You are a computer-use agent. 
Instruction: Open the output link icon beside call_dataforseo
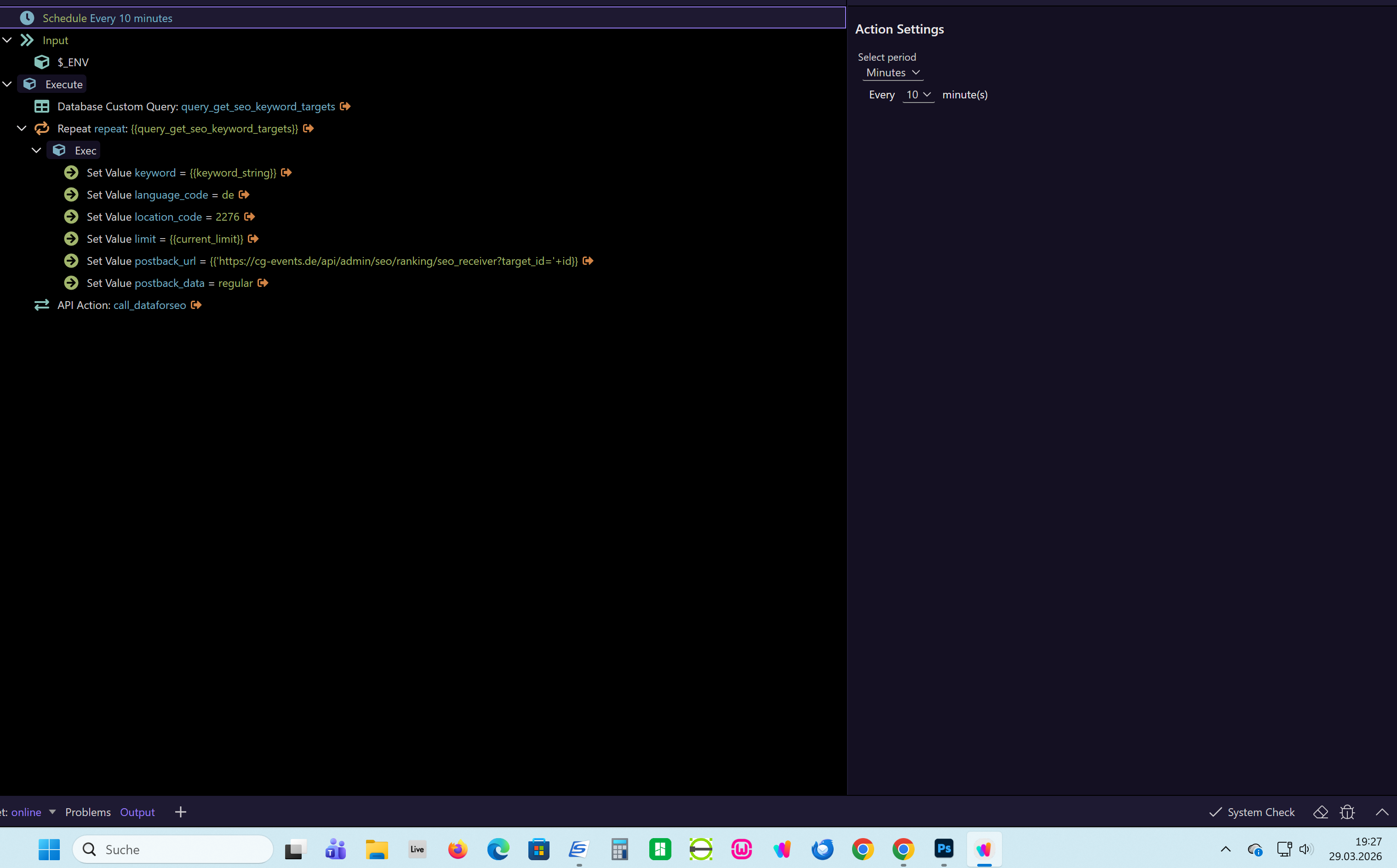point(196,305)
